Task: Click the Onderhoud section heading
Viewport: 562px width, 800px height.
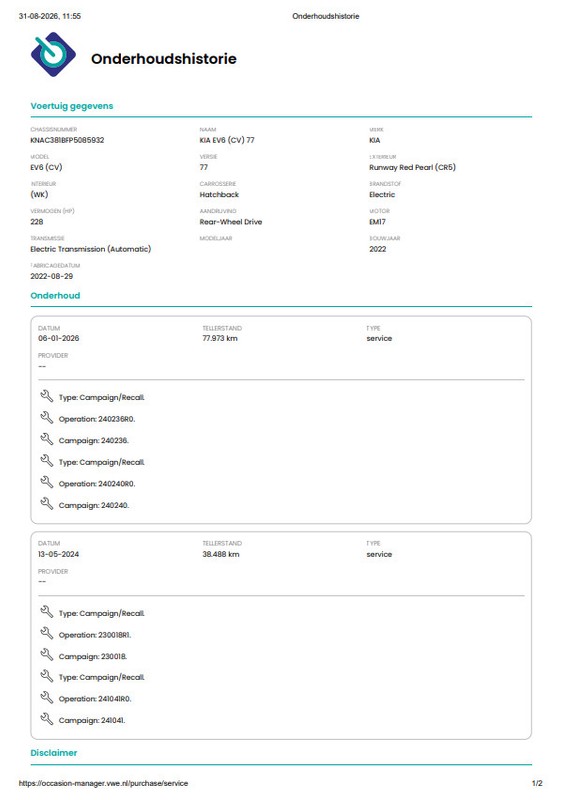Action: [55, 295]
